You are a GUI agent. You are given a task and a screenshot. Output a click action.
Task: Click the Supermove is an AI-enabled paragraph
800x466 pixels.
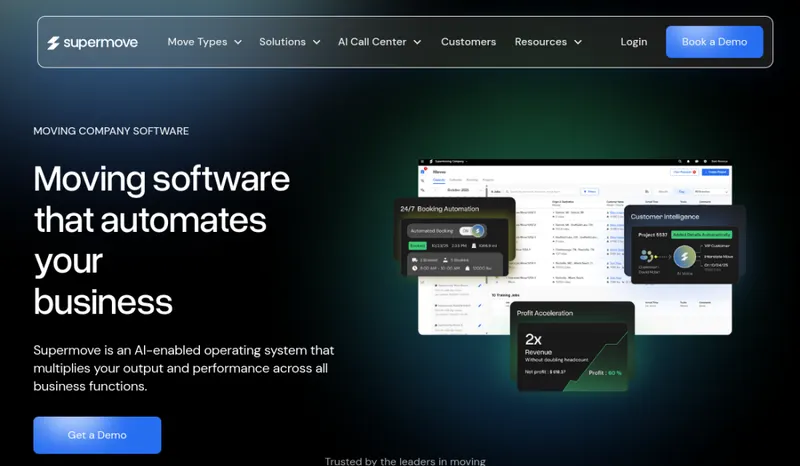[184, 368]
